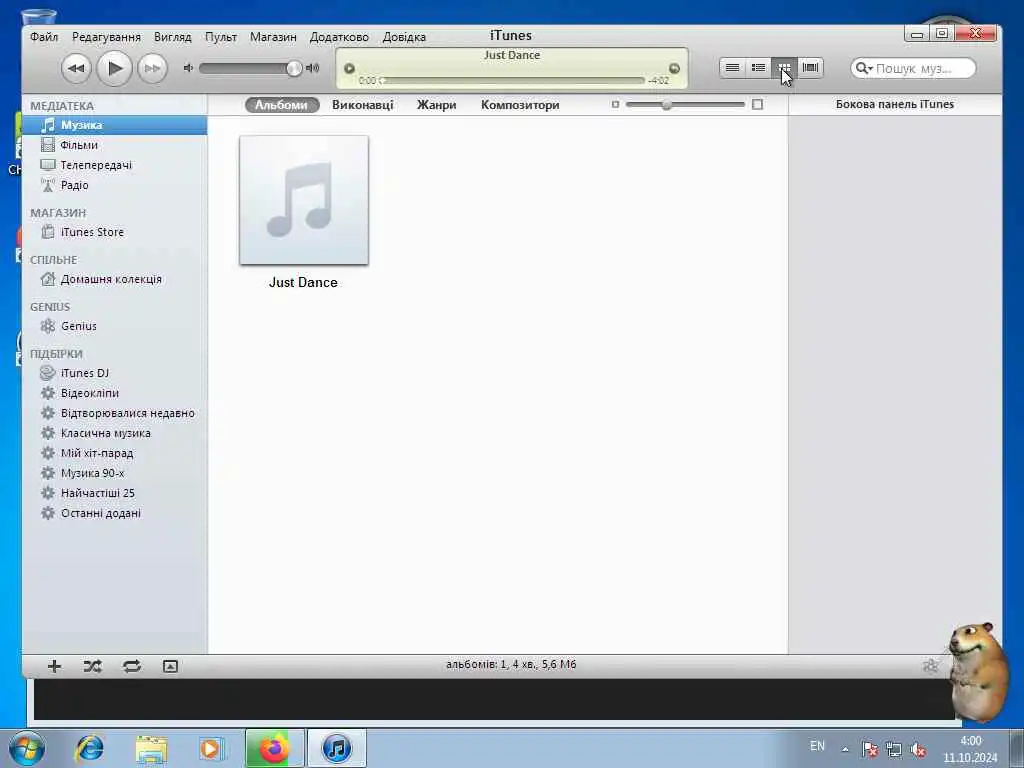
Task: Open Класична музика playlist
Action: pos(115,433)
